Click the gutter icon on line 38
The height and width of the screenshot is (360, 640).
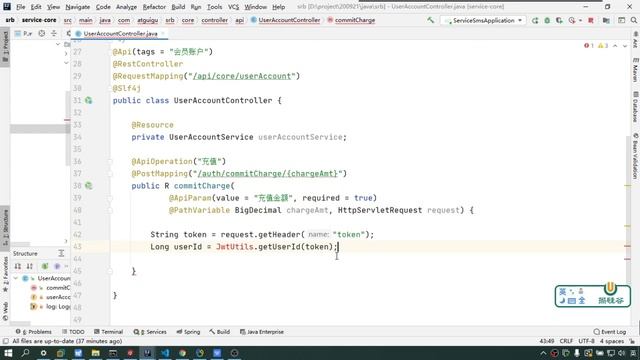click(x=89, y=186)
